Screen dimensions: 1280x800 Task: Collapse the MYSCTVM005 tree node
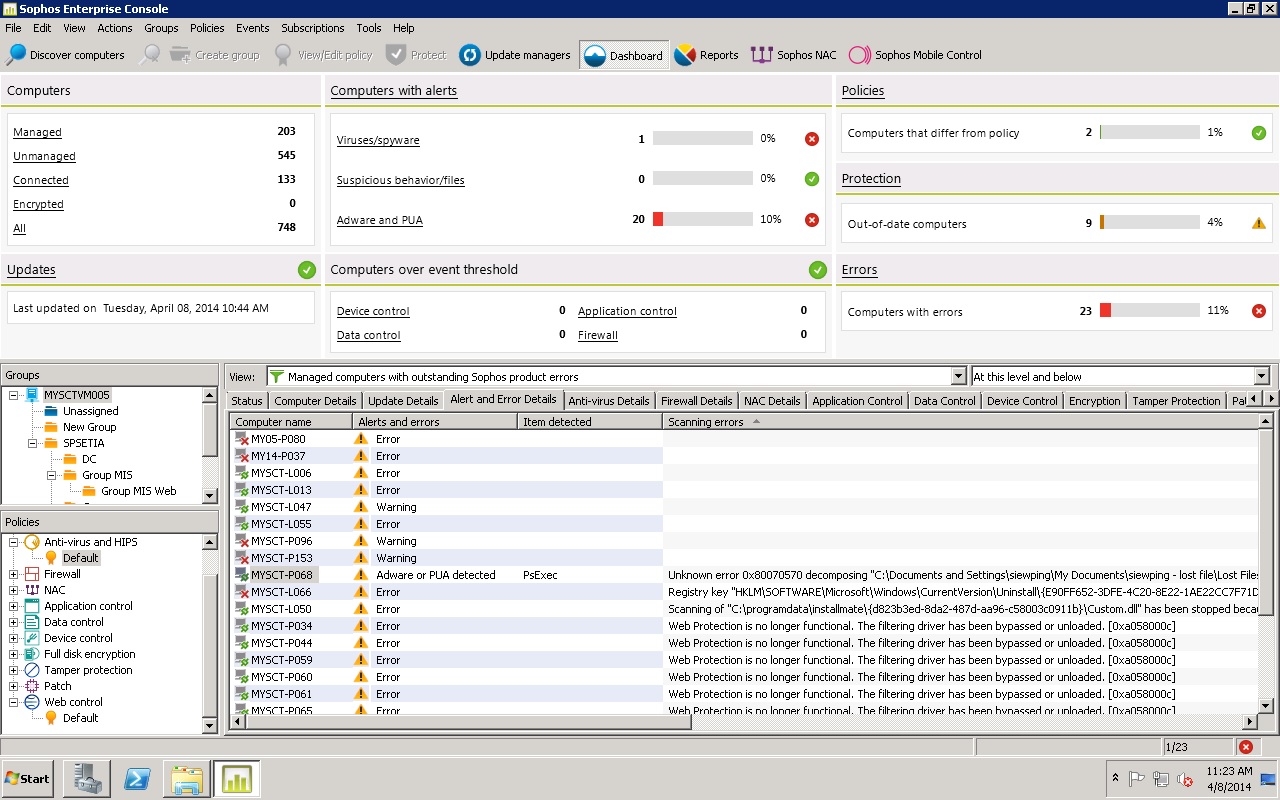15,395
